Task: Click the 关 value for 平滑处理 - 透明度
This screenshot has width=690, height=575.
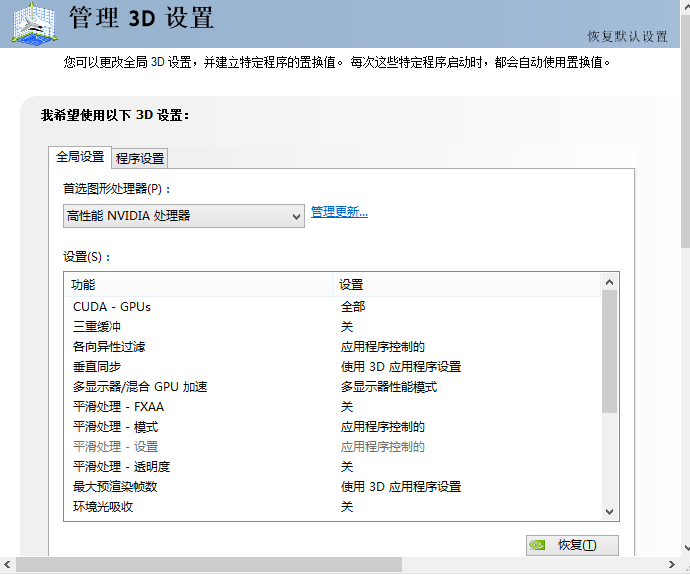Action: coord(347,467)
